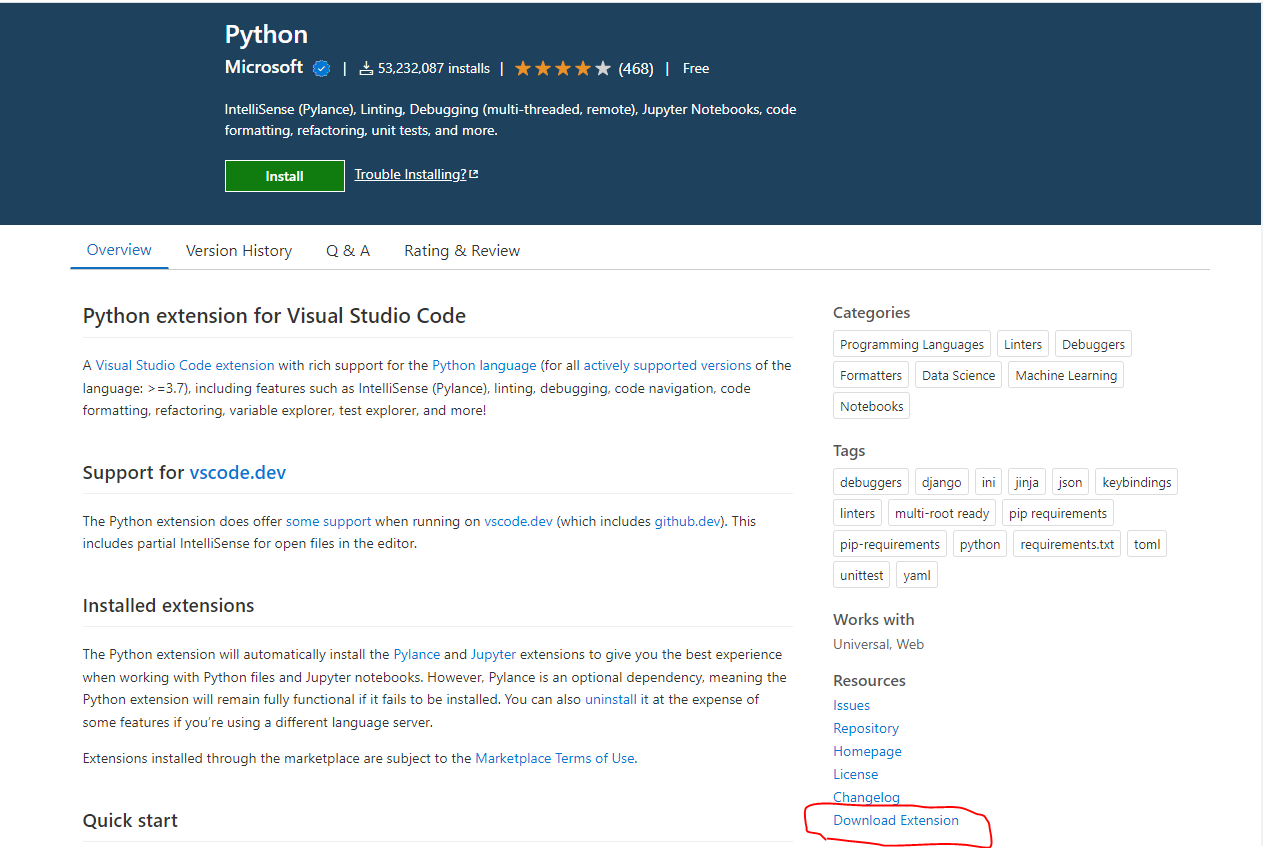
Task: Open the Visual Studio Code extension link
Action: [x=185, y=365]
